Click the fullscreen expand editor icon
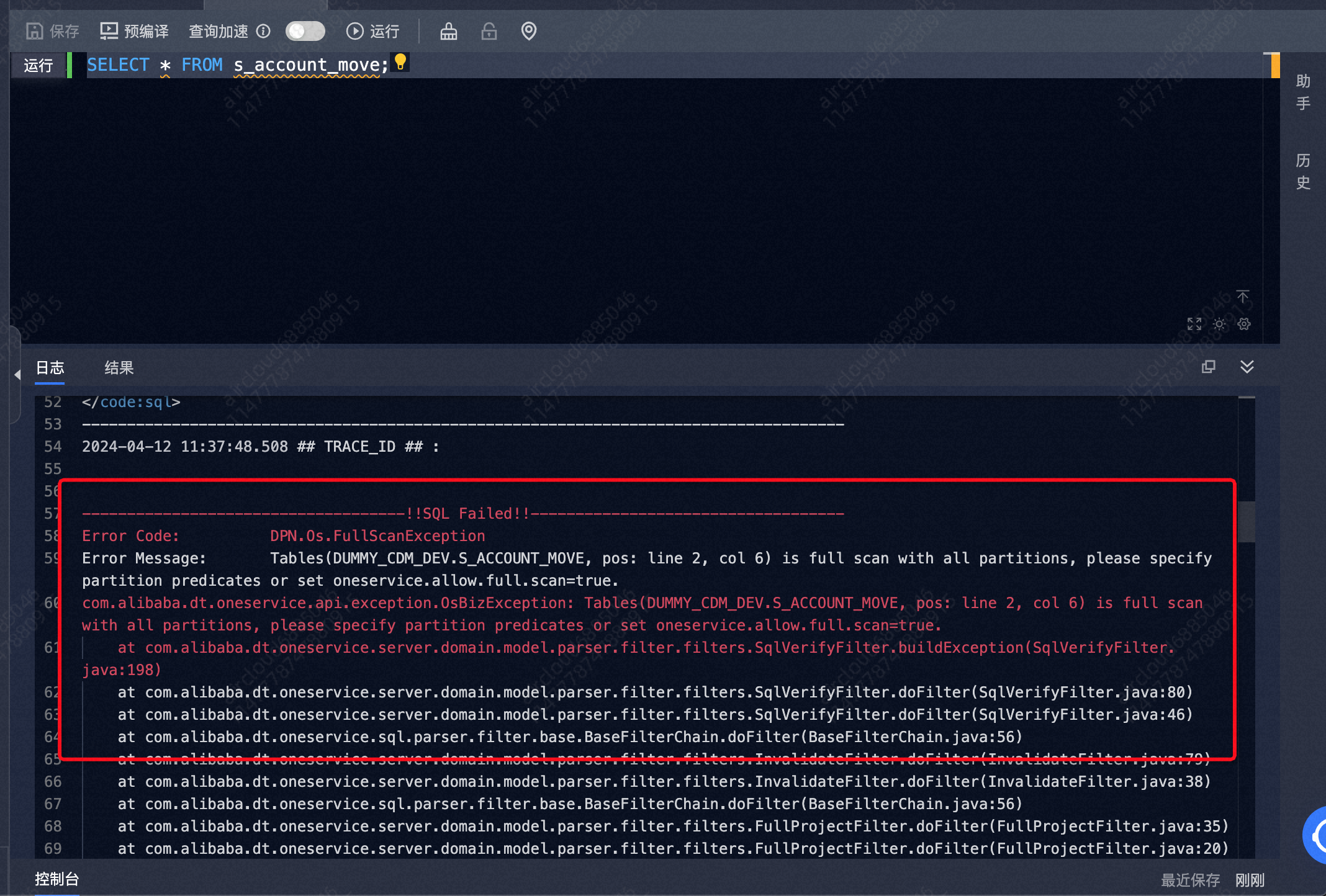The image size is (1326, 896). (1194, 324)
